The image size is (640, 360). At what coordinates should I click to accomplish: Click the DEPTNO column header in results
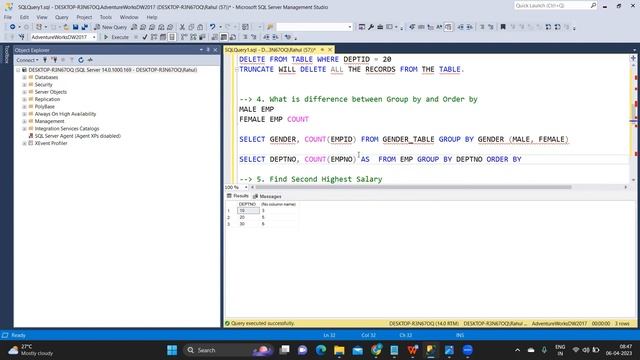click(x=248, y=204)
